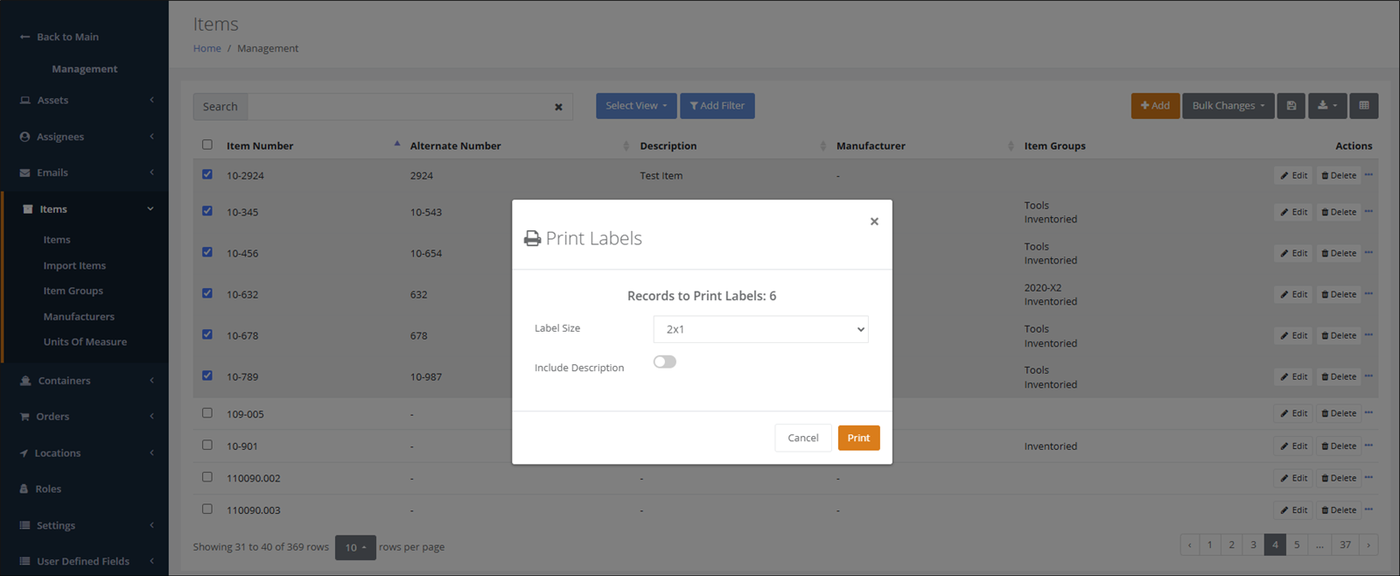Uncheck the checkbox for item 10-632
Screen dimensions: 1400x576
pyautogui.click(x=207, y=293)
